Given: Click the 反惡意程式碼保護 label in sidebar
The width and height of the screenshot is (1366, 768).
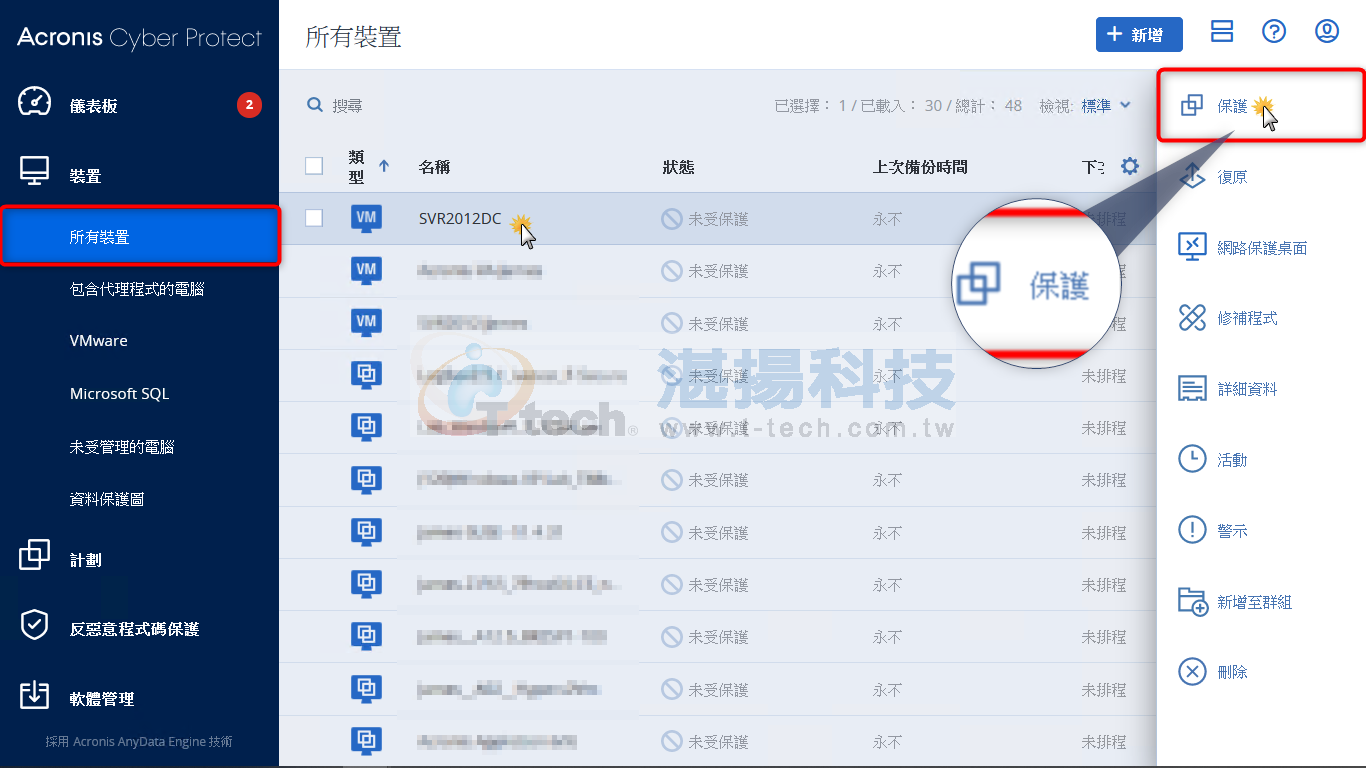Looking at the screenshot, I should click(134, 629).
